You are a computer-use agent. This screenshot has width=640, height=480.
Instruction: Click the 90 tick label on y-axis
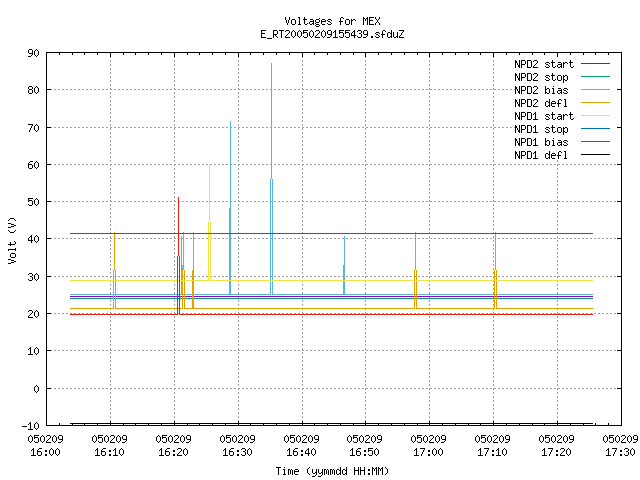(33, 53)
